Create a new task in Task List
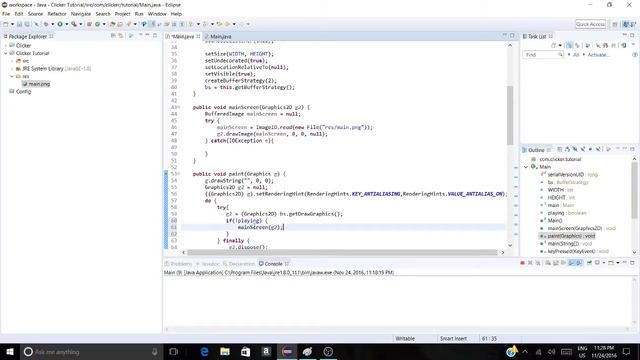Viewport: 640px width, 360px height. click(x=553, y=45)
